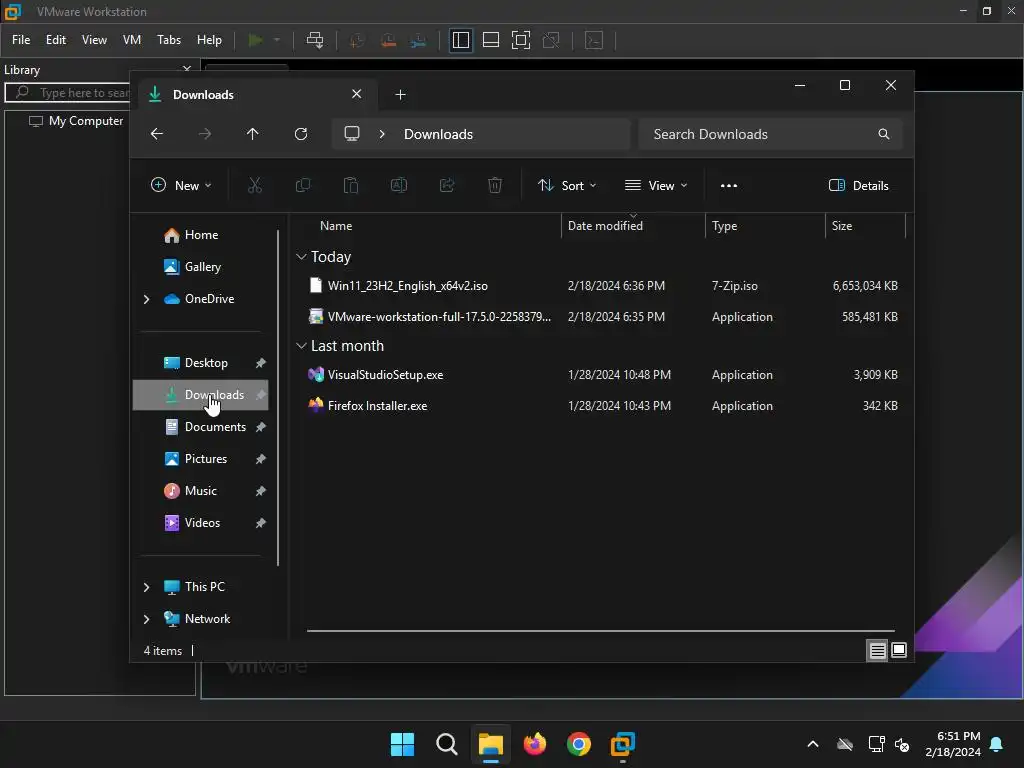Open the VMware Edit menu
This screenshot has height=768, width=1024.
[56, 40]
